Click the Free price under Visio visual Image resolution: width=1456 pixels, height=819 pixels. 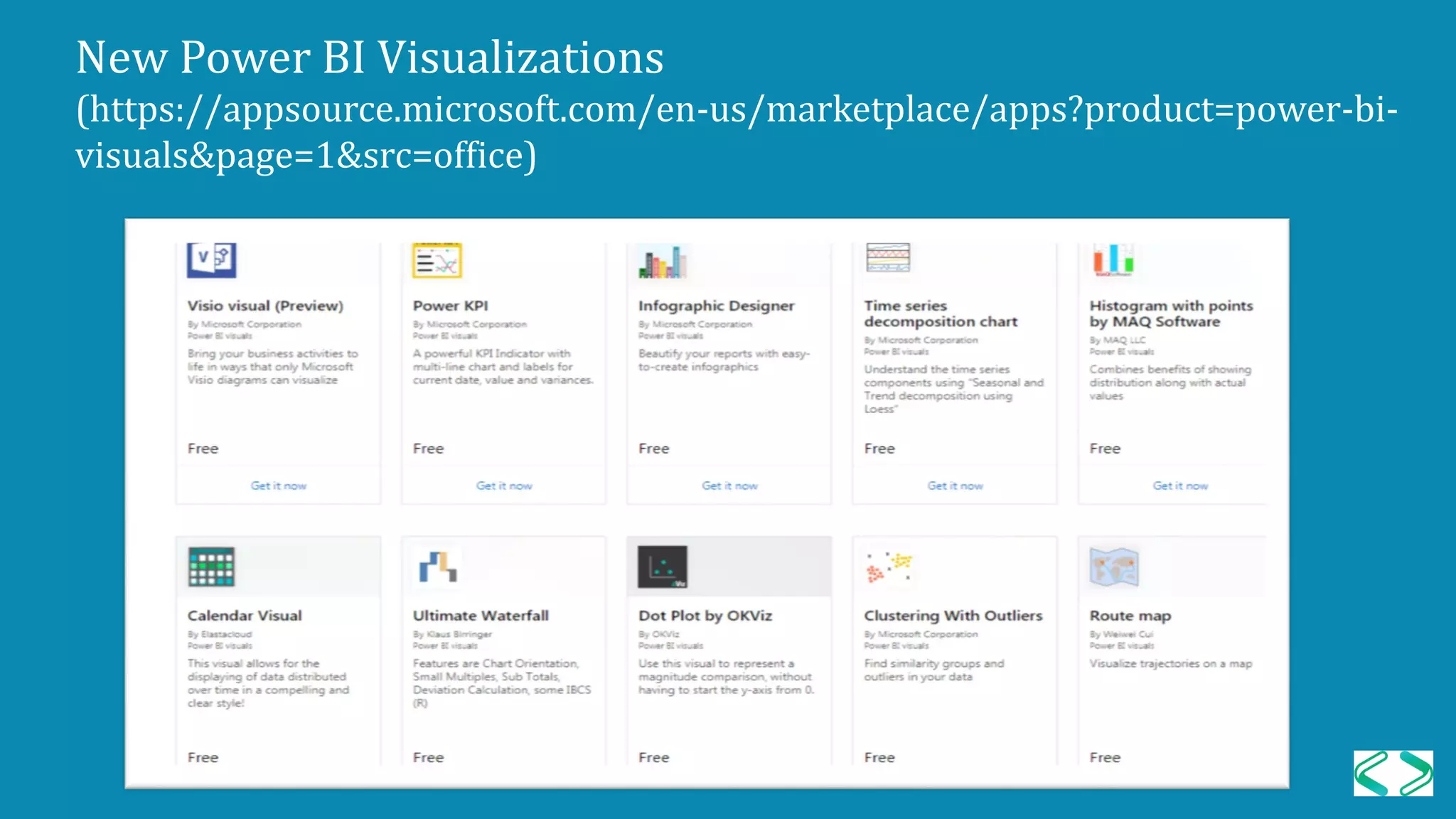click(x=203, y=449)
